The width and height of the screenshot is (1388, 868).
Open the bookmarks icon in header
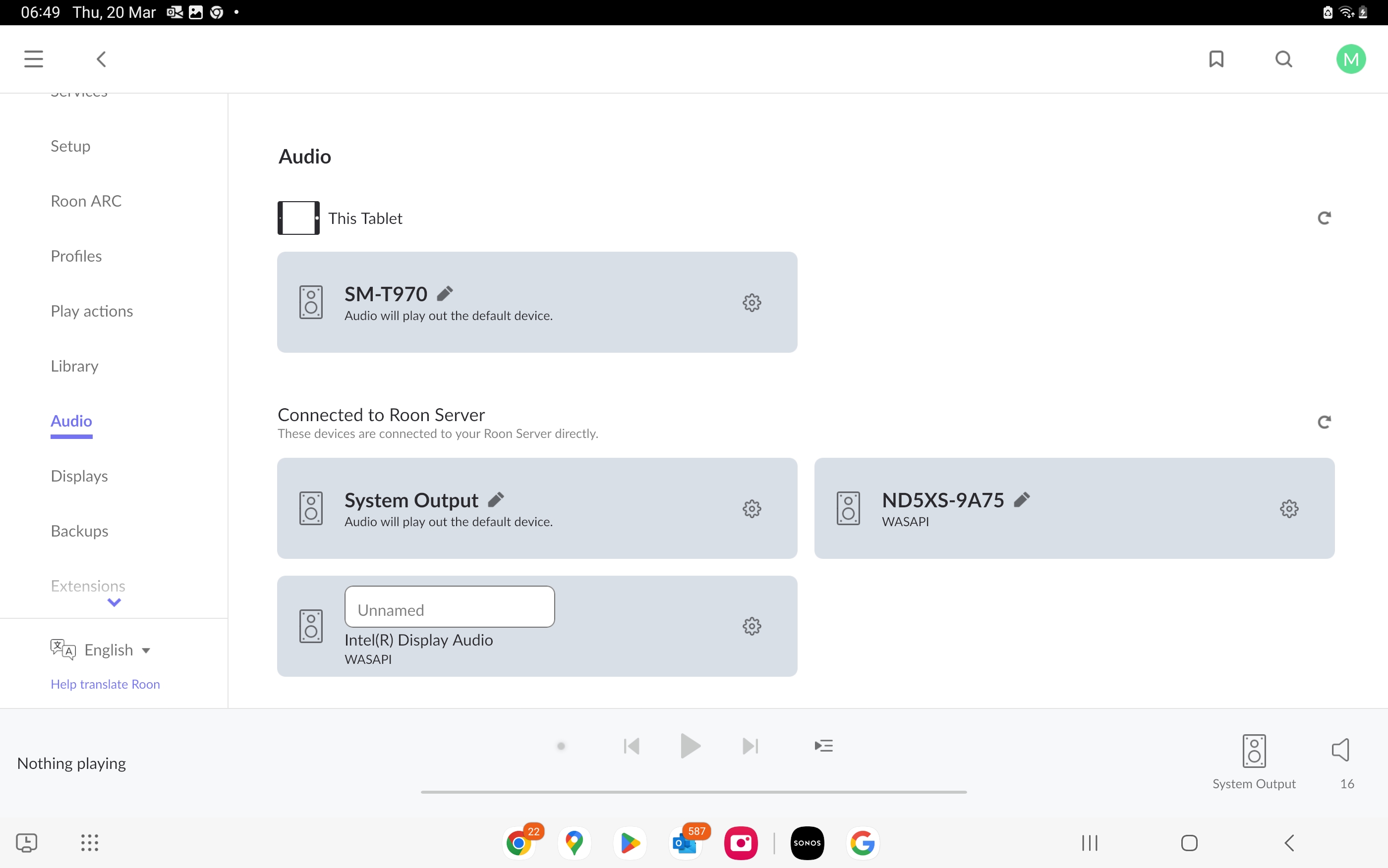[x=1215, y=59]
